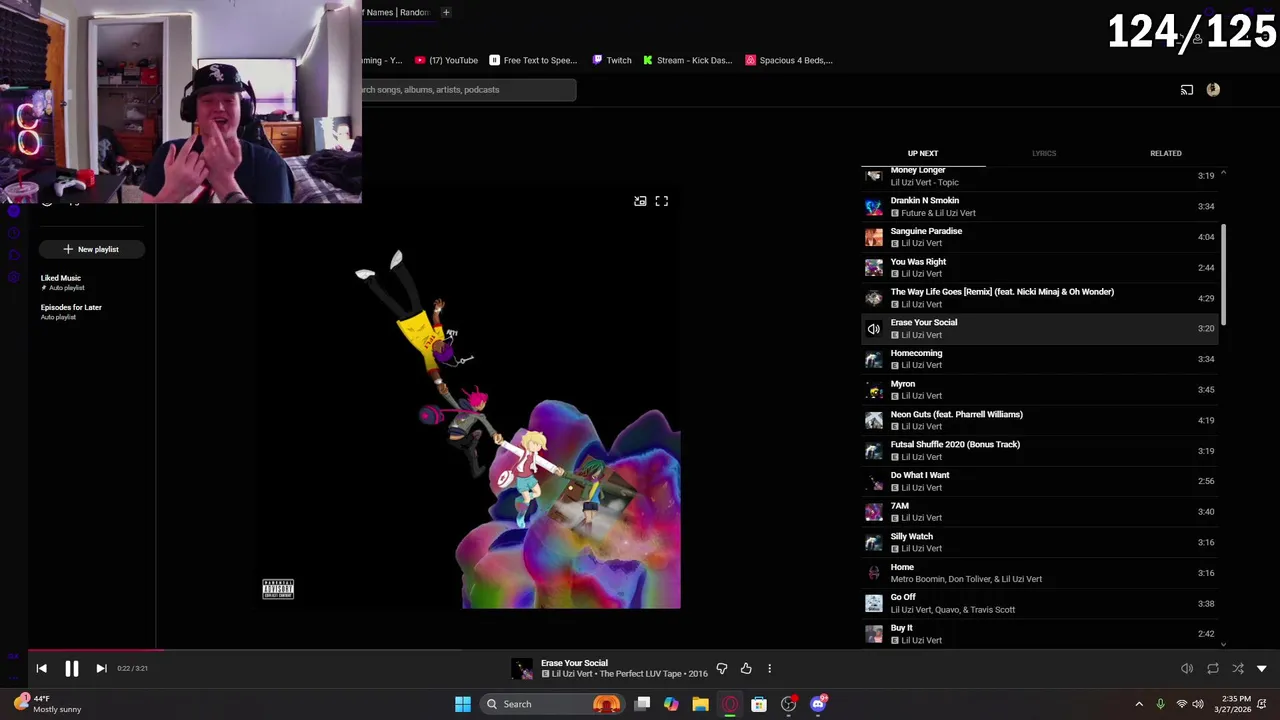Click the cast to device icon

click(x=1187, y=90)
